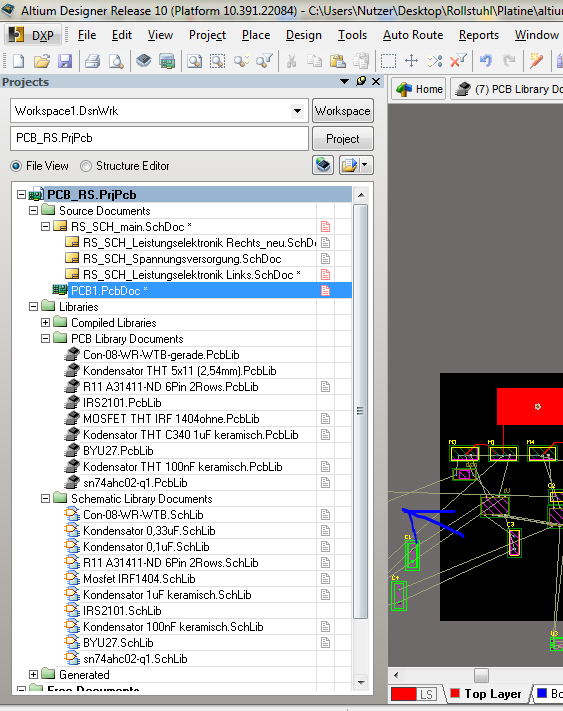This screenshot has width=563, height=711.
Task: Pin the Projects panel with the pushpin
Action: coord(361,81)
